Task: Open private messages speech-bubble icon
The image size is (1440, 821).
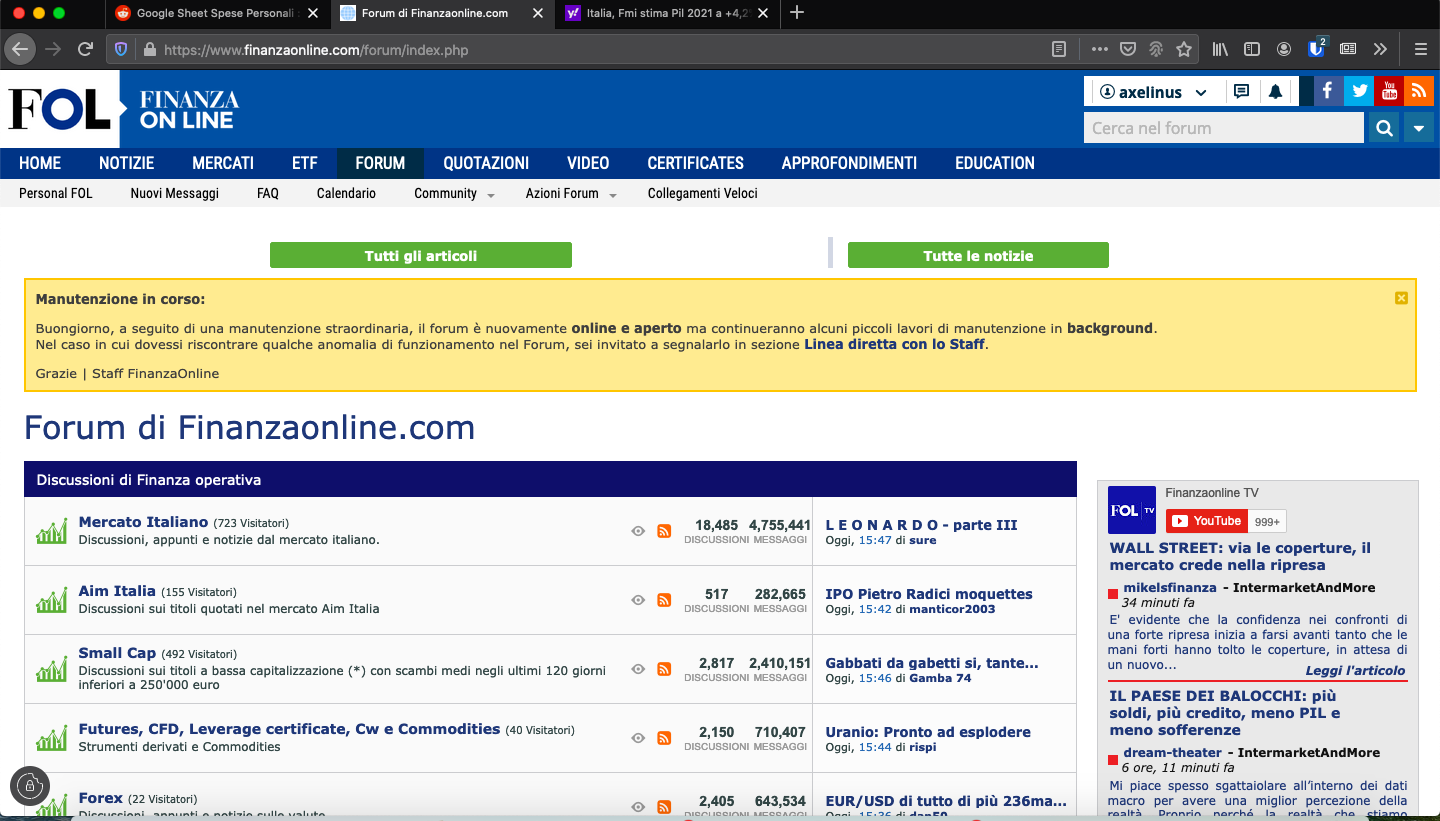Action: [1241, 91]
